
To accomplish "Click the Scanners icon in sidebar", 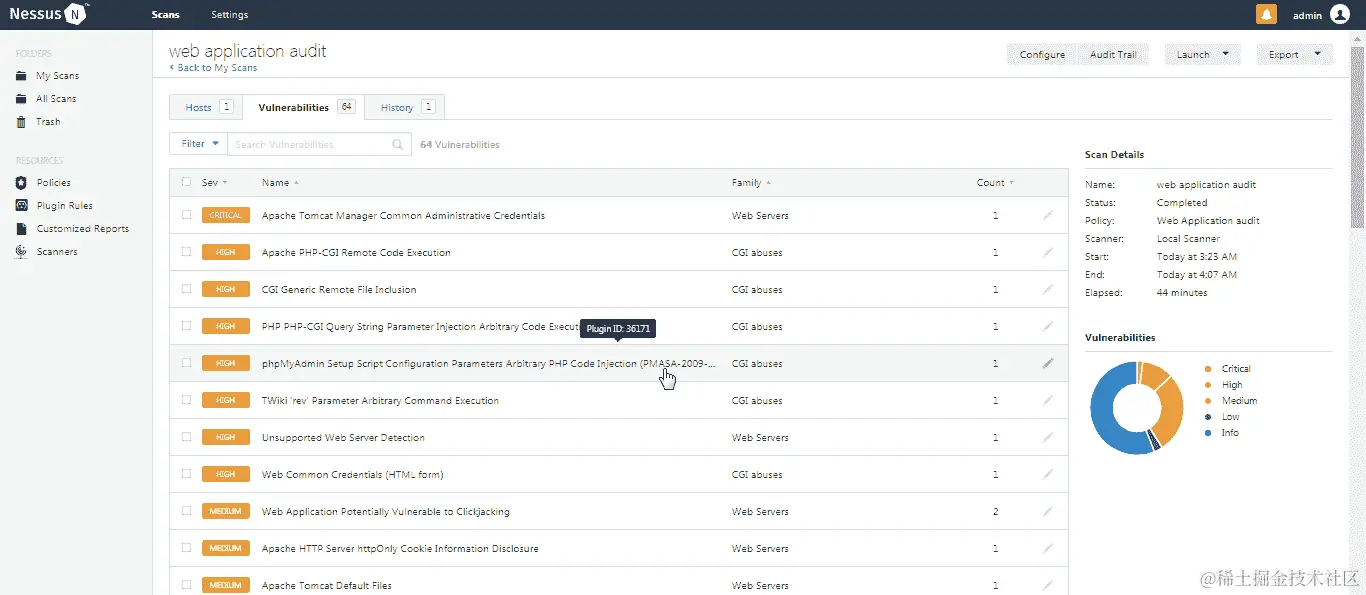I will coord(21,252).
